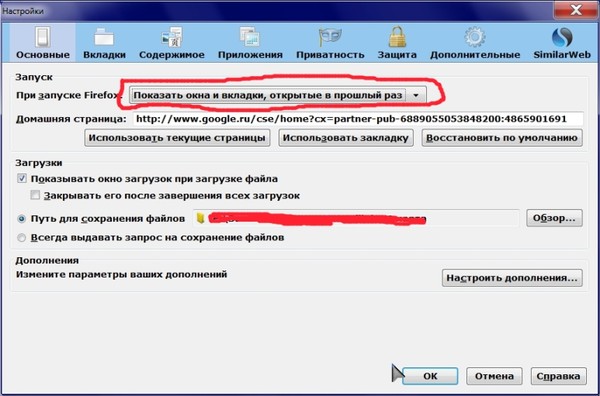Select Путь для сохранения файлов radio button

(x=22, y=219)
